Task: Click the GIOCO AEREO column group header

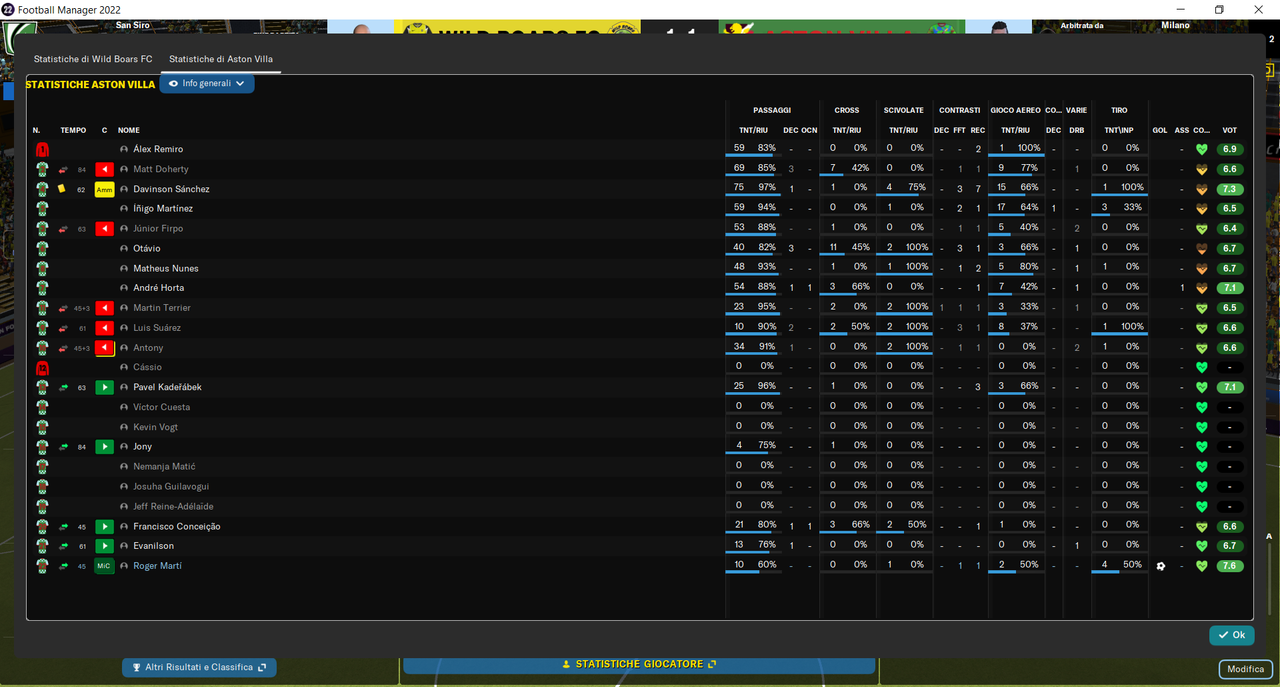Action: (1015, 110)
